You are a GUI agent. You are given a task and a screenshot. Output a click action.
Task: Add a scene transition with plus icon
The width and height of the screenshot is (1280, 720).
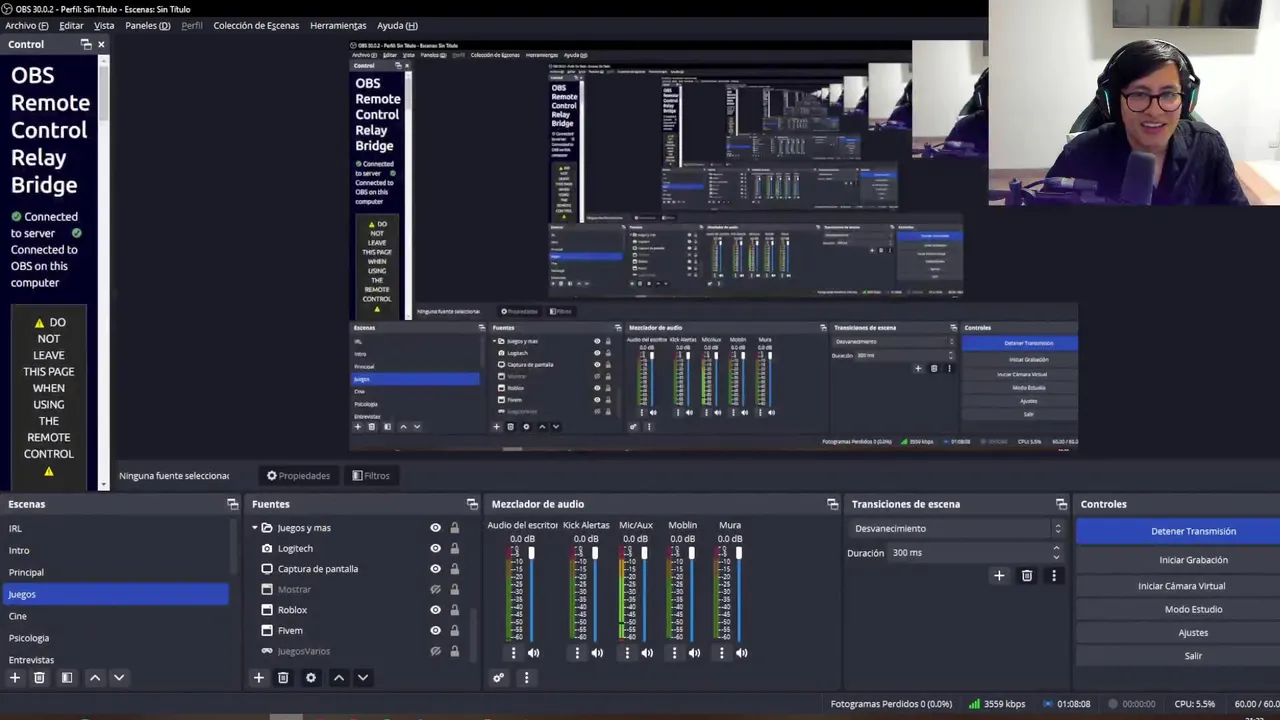(x=999, y=576)
